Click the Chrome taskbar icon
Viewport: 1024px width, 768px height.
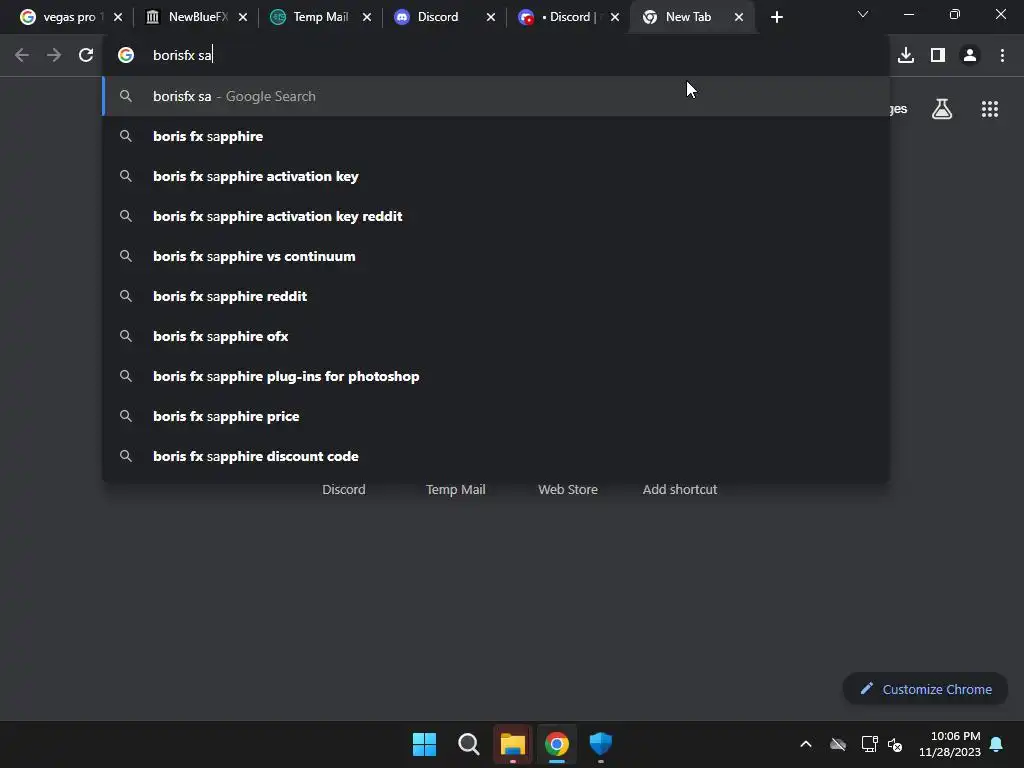click(557, 744)
